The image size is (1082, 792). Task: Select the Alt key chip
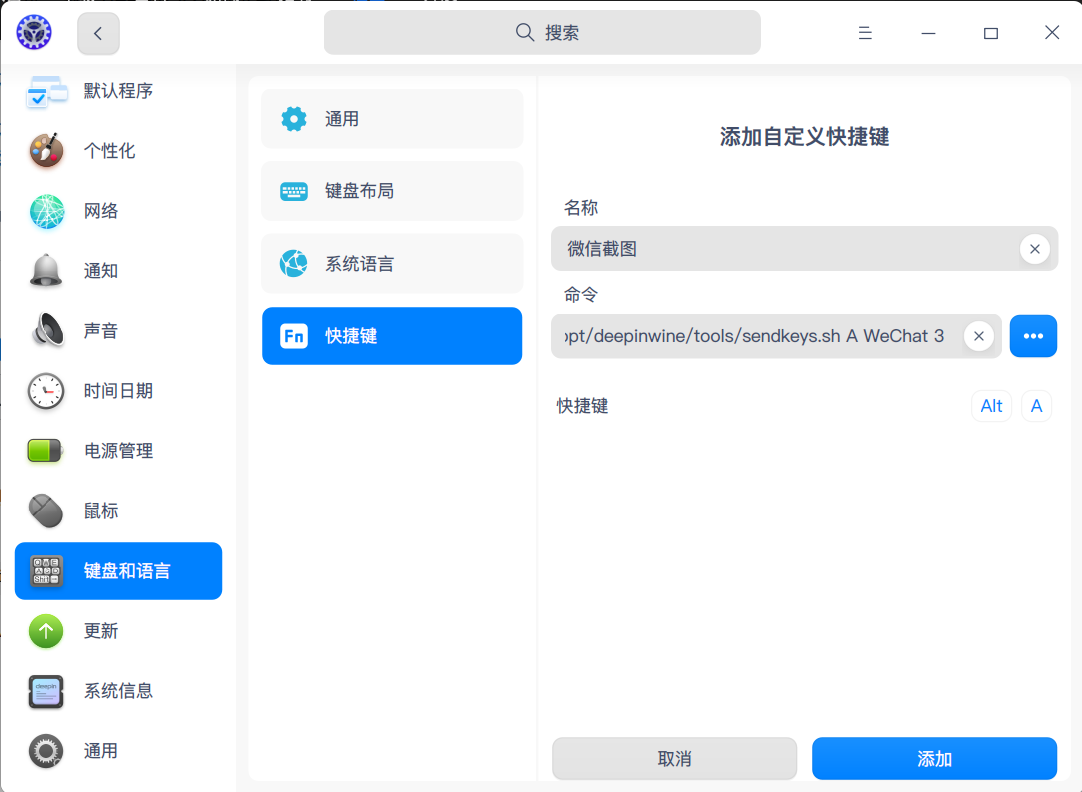pyautogui.click(x=991, y=406)
